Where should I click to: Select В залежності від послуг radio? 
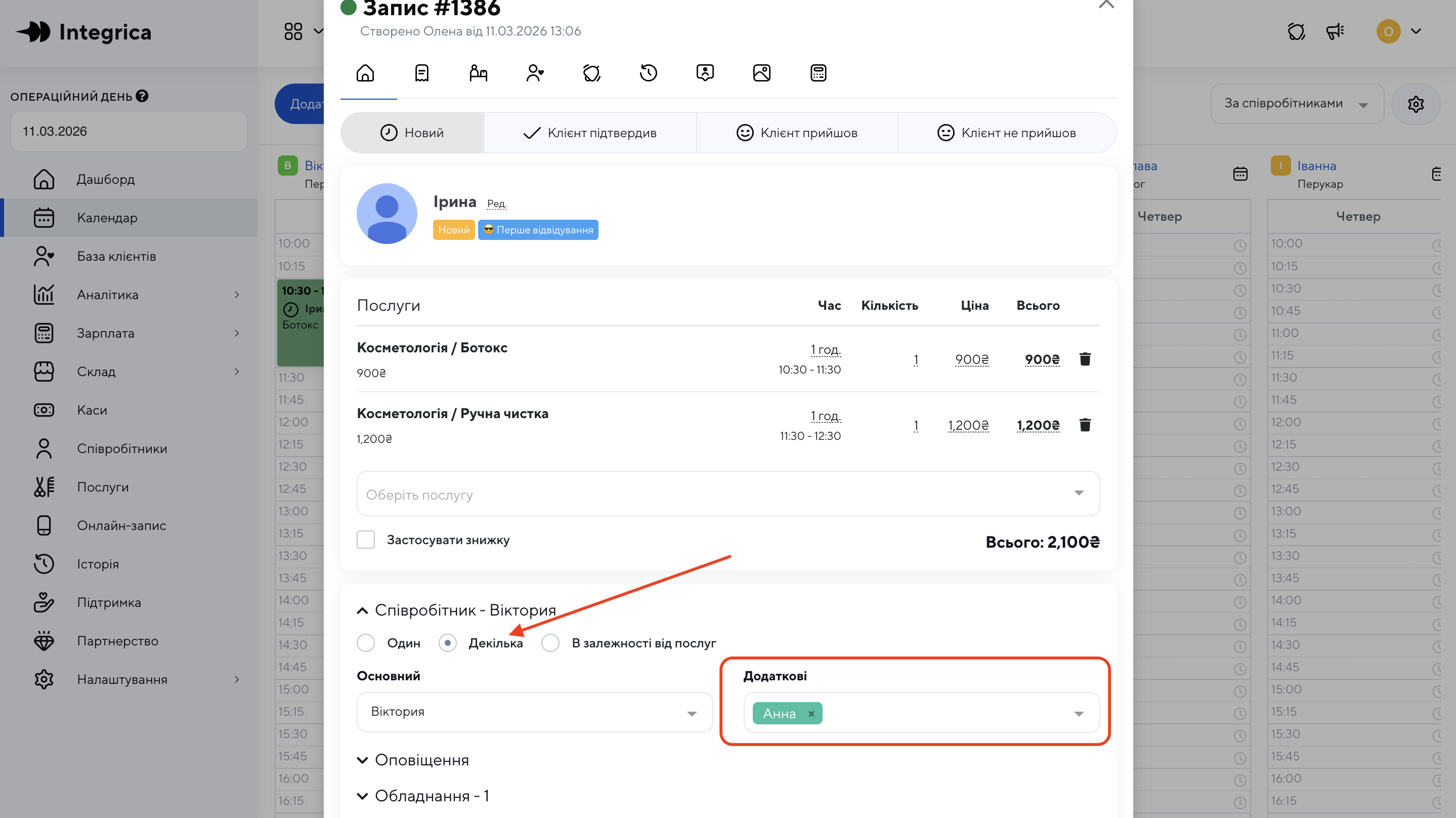pyautogui.click(x=550, y=643)
